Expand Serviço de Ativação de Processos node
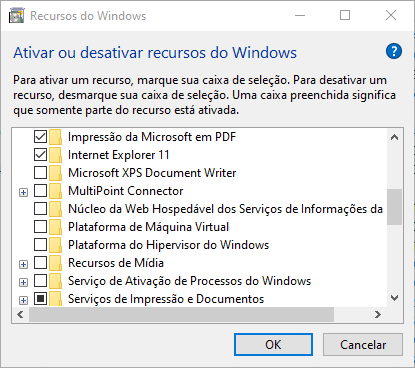 23,282
